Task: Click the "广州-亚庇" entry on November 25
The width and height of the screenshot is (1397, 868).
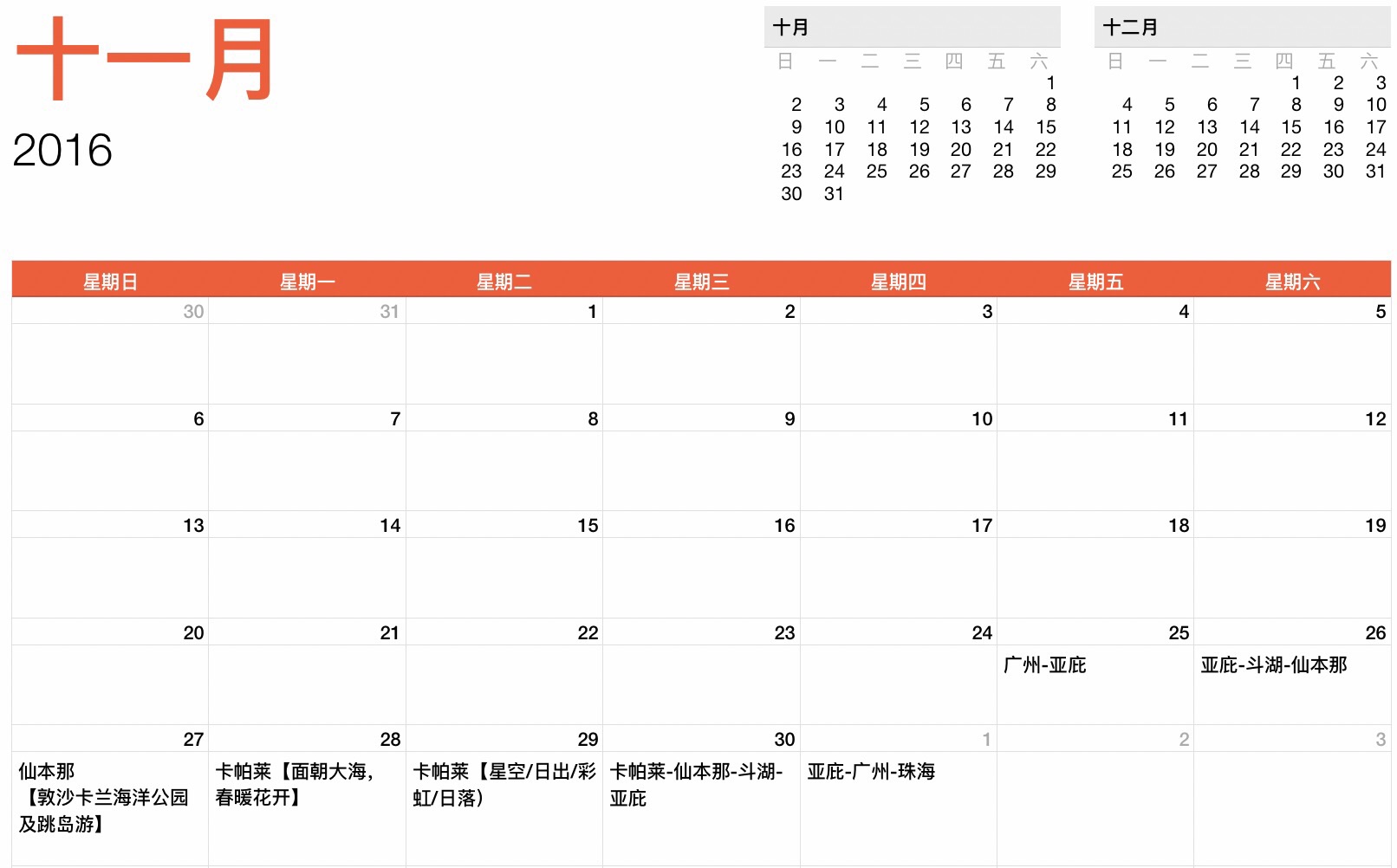Action: tap(1044, 665)
